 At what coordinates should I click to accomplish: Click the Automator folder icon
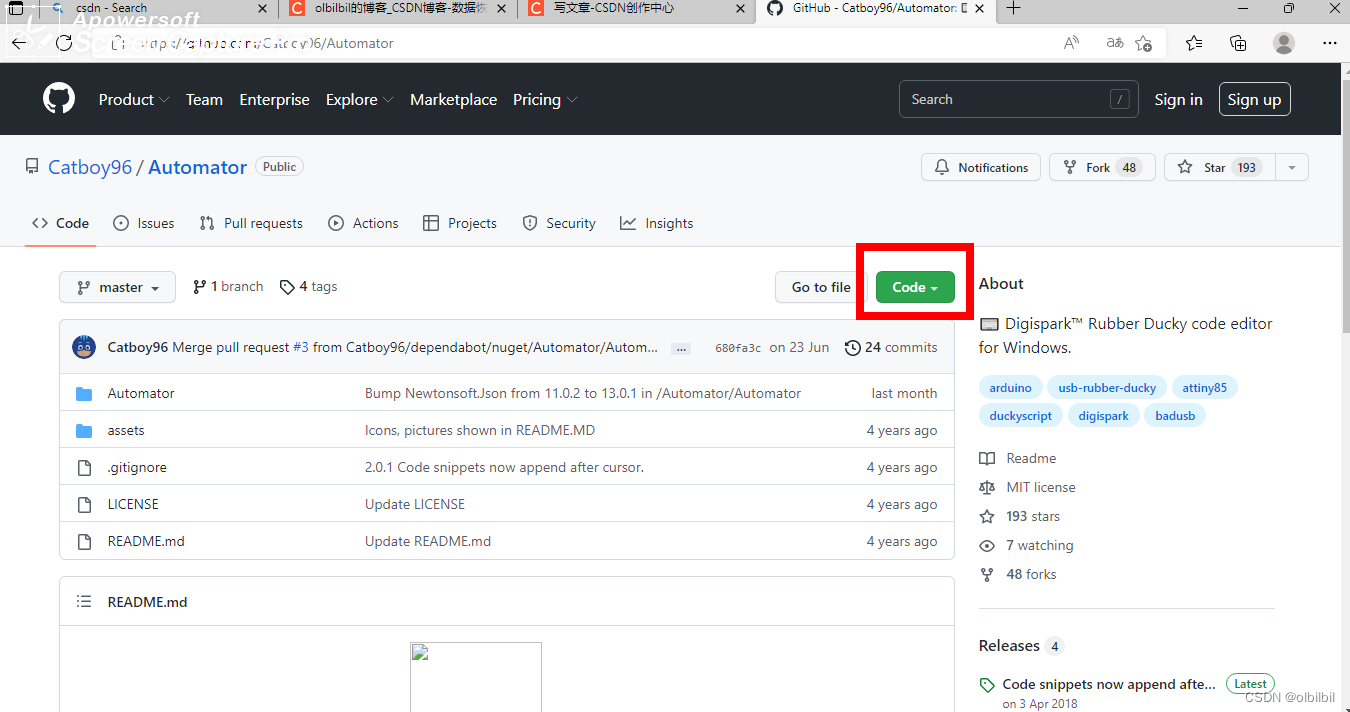click(x=84, y=393)
